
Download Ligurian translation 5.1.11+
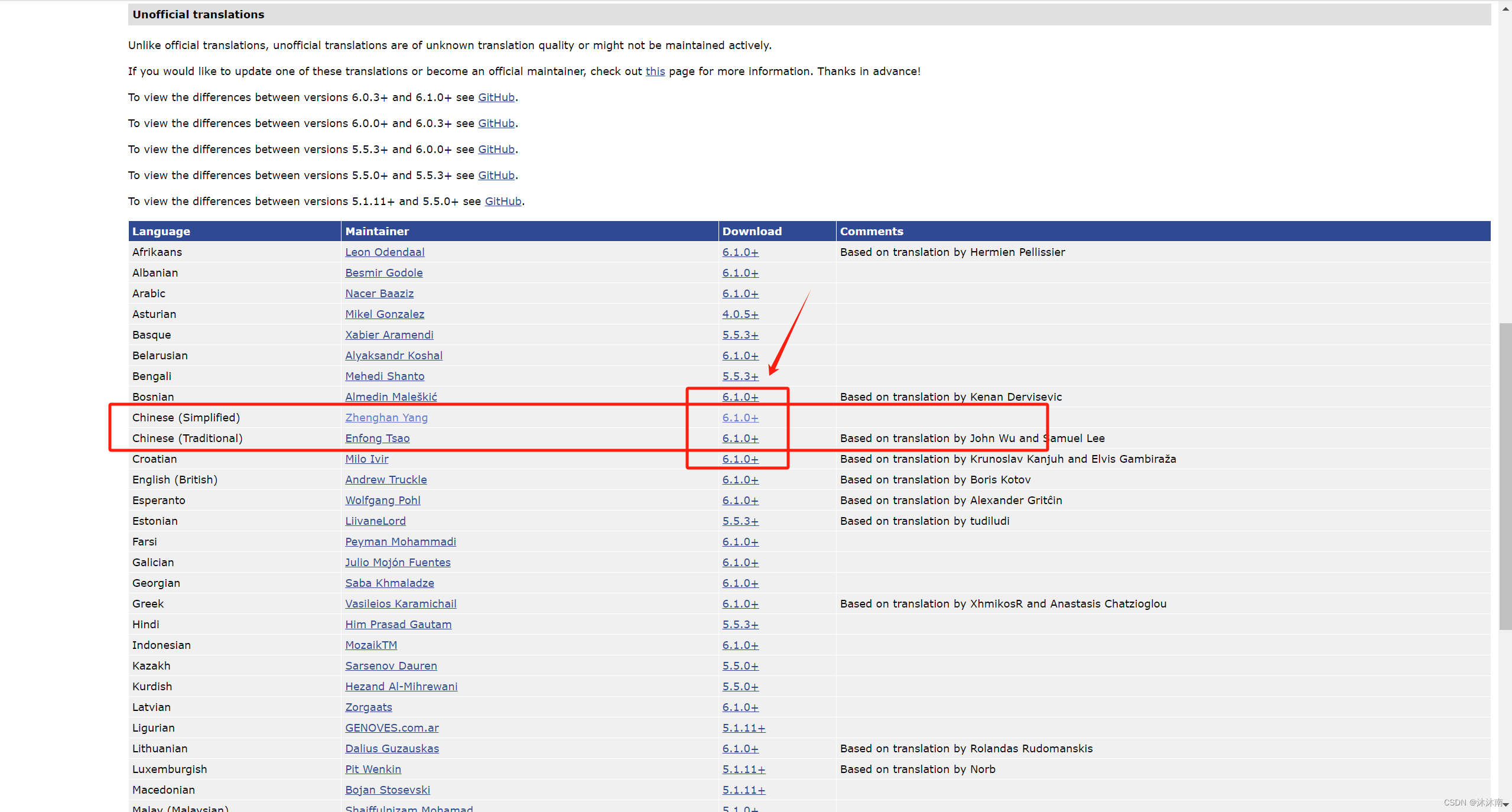tap(743, 728)
